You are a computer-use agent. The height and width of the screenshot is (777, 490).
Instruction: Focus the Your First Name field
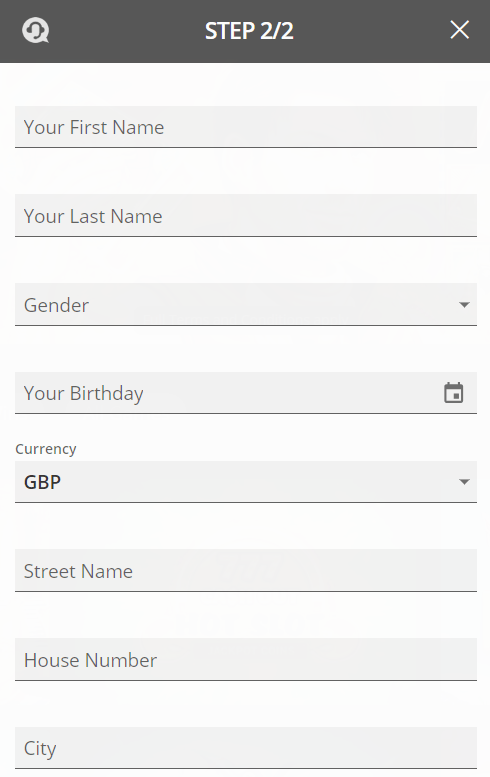(x=246, y=127)
